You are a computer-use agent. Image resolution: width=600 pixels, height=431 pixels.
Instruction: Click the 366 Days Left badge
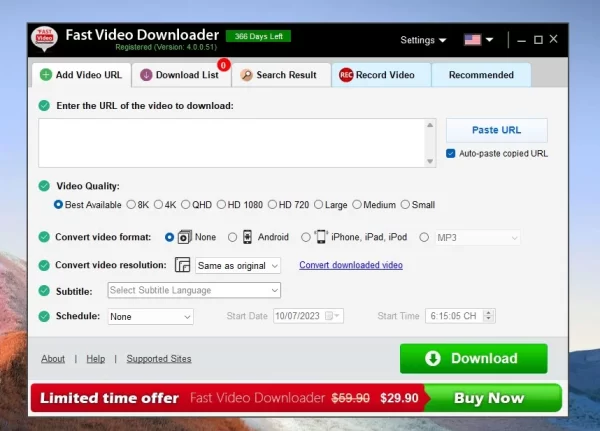click(x=258, y=36)
